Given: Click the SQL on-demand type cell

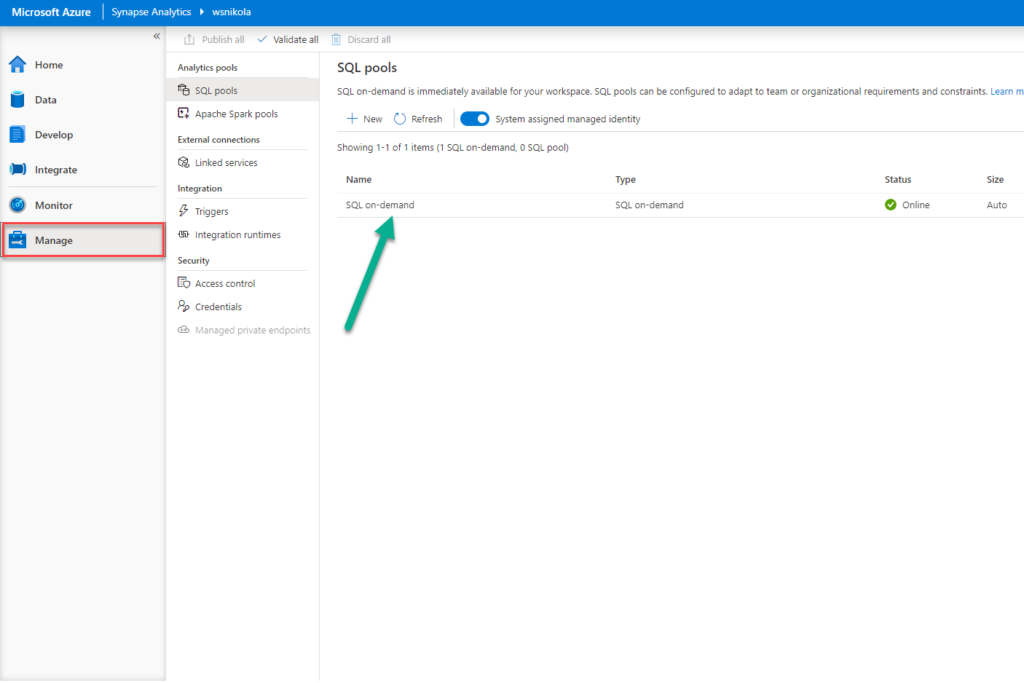Looking at the screenshot, I should pyautogui.click(x=649, y=204).
